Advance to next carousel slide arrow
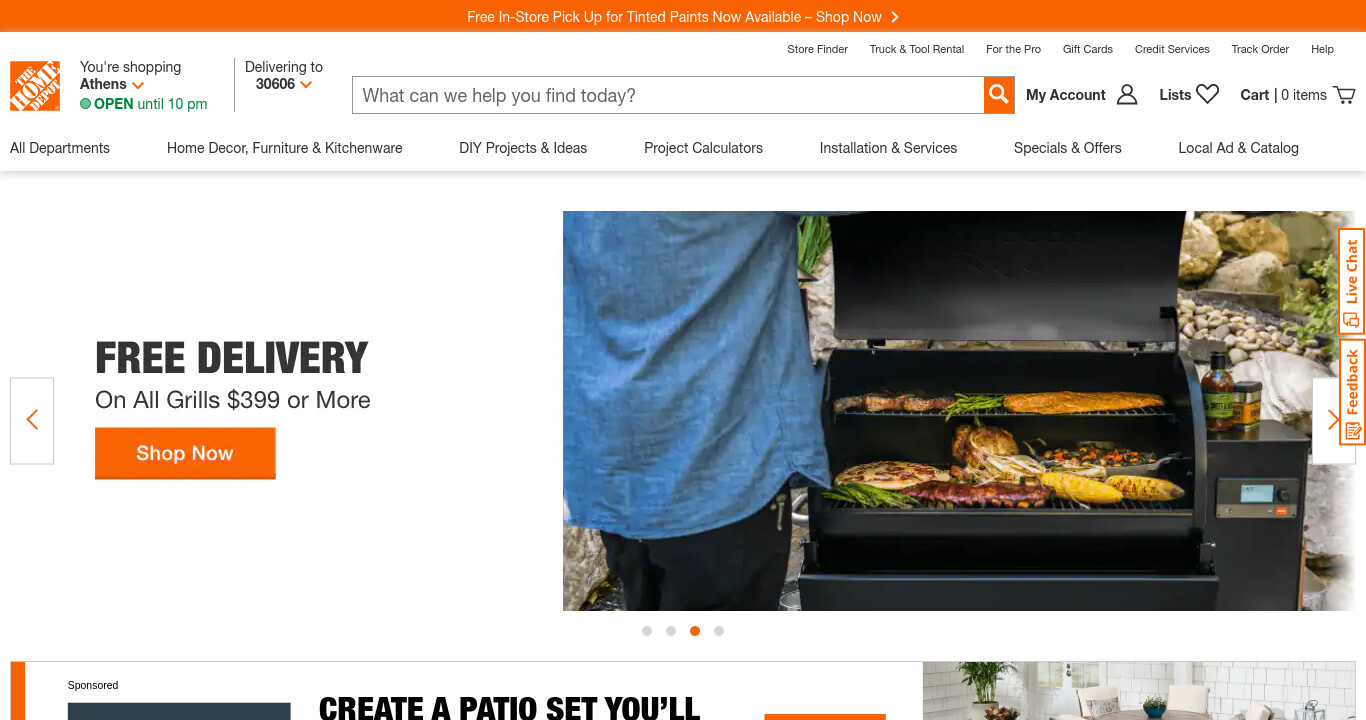Screen dimensions: 1366x720 tap(1333, 420)
